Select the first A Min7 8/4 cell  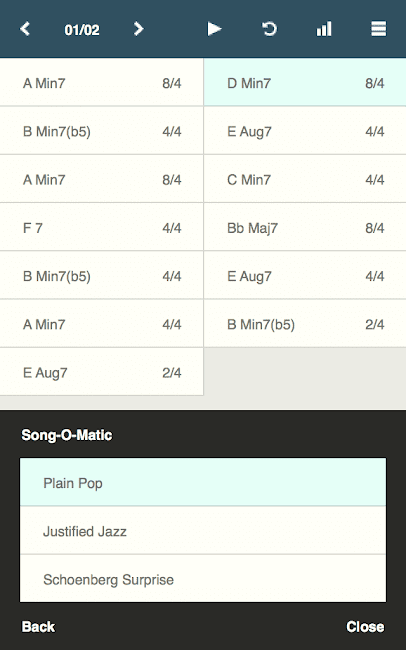point(102,82)
